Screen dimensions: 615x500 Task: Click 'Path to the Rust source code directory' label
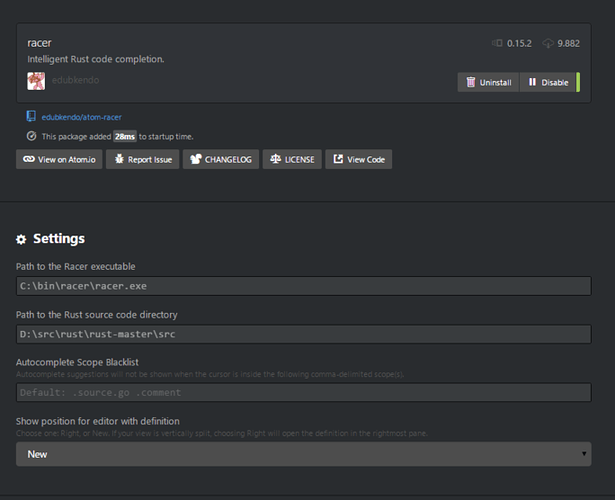(97, 315)
